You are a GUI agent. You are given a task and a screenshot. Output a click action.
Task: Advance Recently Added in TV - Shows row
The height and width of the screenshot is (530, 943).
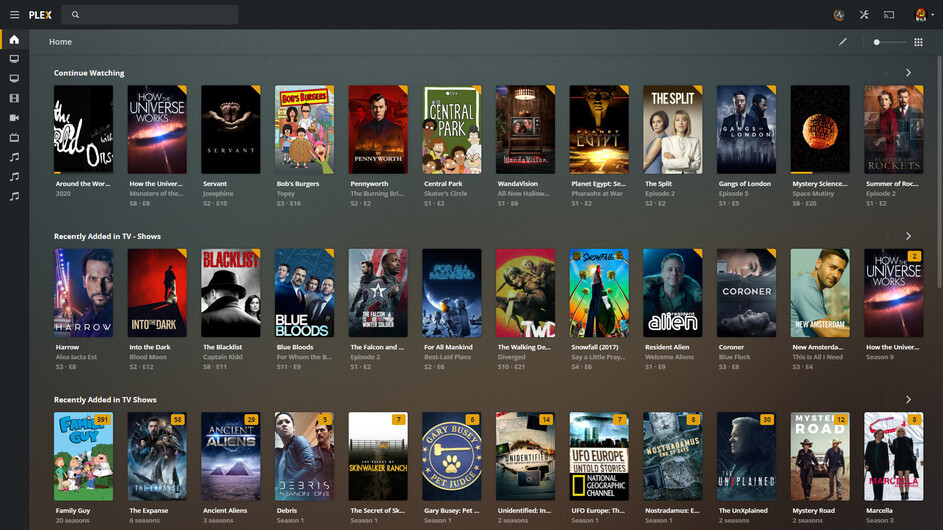pos(908,236)
